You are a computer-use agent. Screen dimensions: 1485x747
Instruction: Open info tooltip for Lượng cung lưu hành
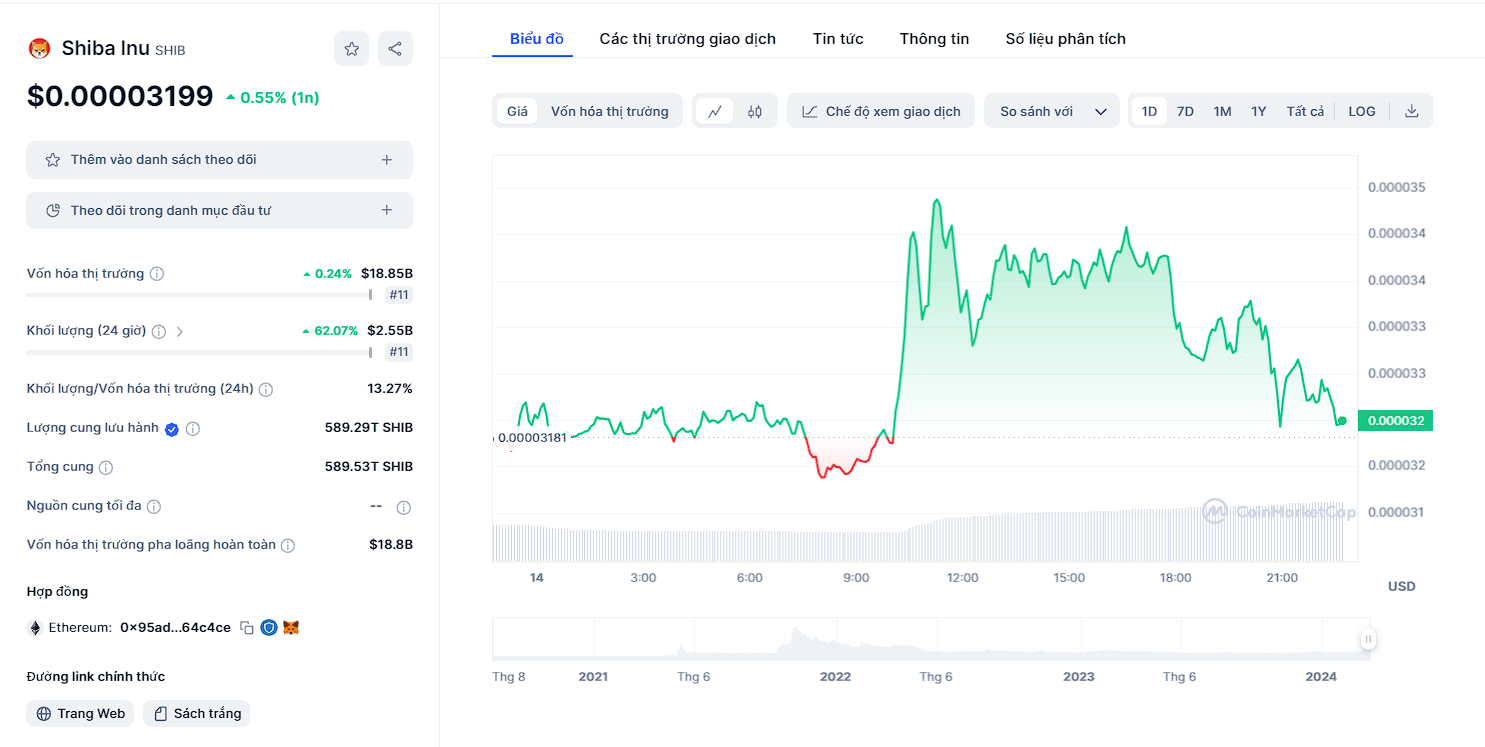[x=193, y=429]
